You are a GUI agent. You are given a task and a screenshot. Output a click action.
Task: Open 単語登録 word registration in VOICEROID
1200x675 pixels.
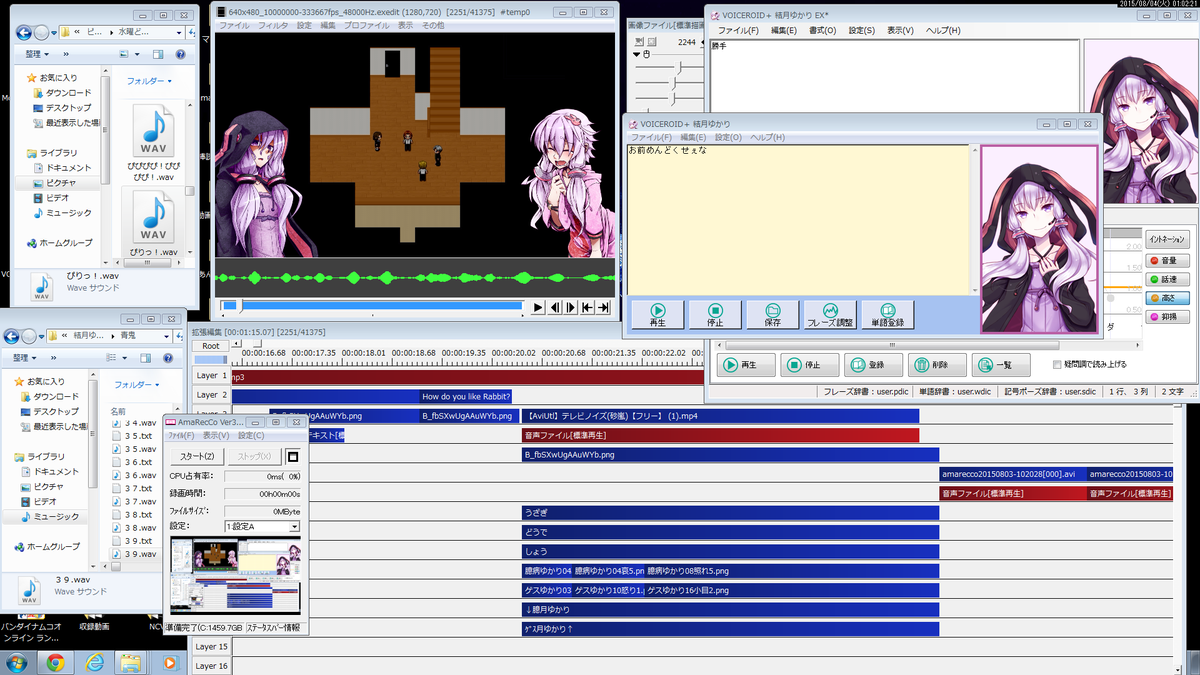coord(888,315)
